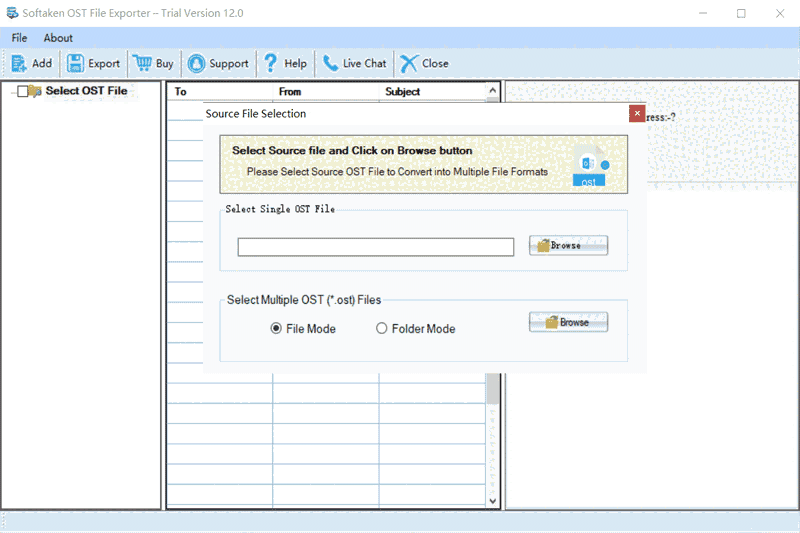The height and width of the screenshot is (533, 800).
Task: Click the OST file icon in banner
Action: click(x=589, y=165)
